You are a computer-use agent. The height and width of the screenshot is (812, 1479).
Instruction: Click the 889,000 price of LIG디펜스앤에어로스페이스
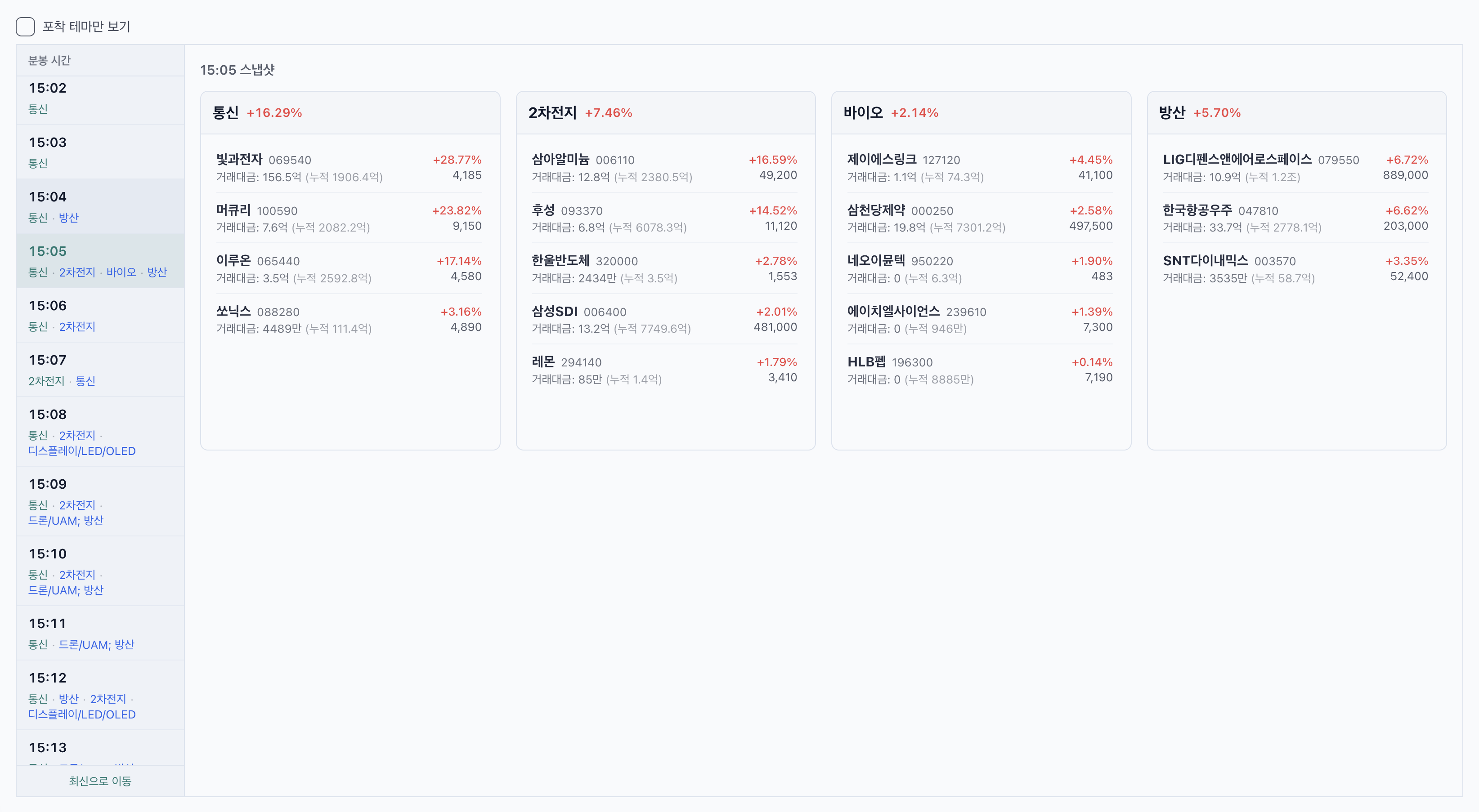(x=1406, y=175)
